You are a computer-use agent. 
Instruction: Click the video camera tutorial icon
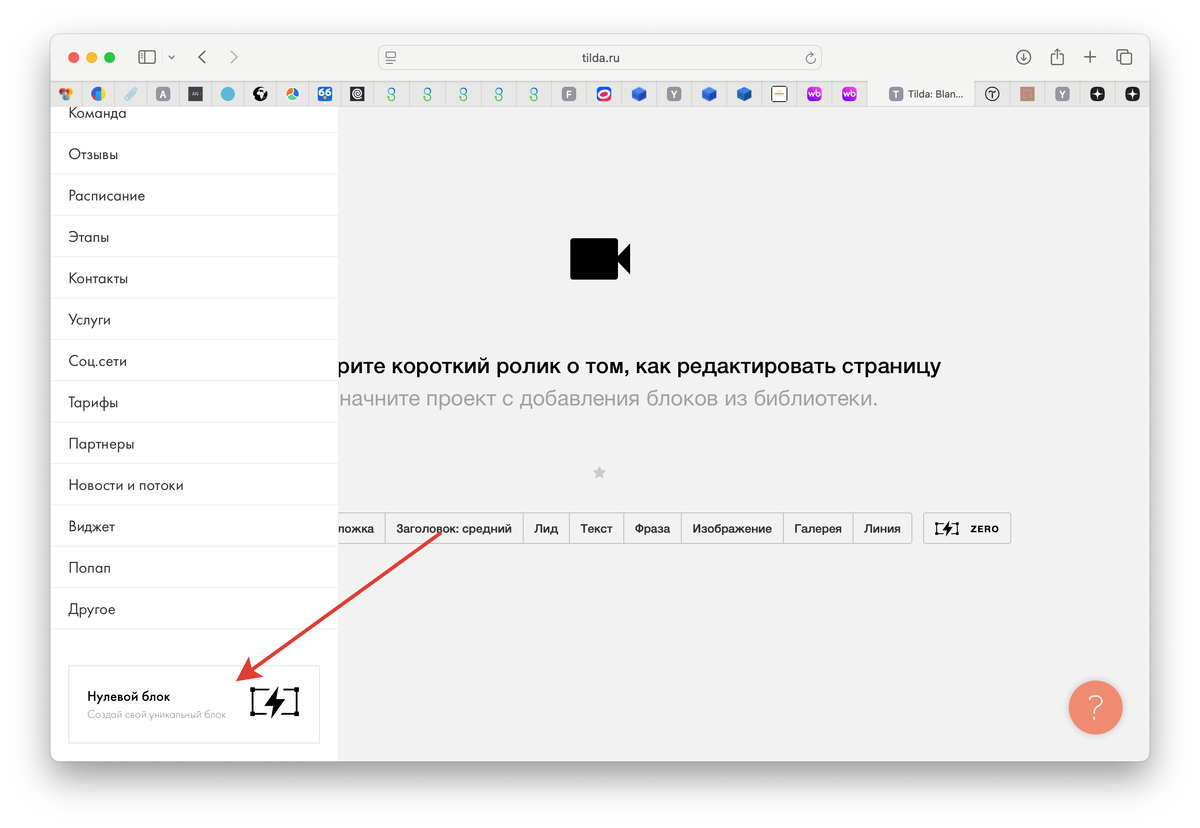point(600,259)
